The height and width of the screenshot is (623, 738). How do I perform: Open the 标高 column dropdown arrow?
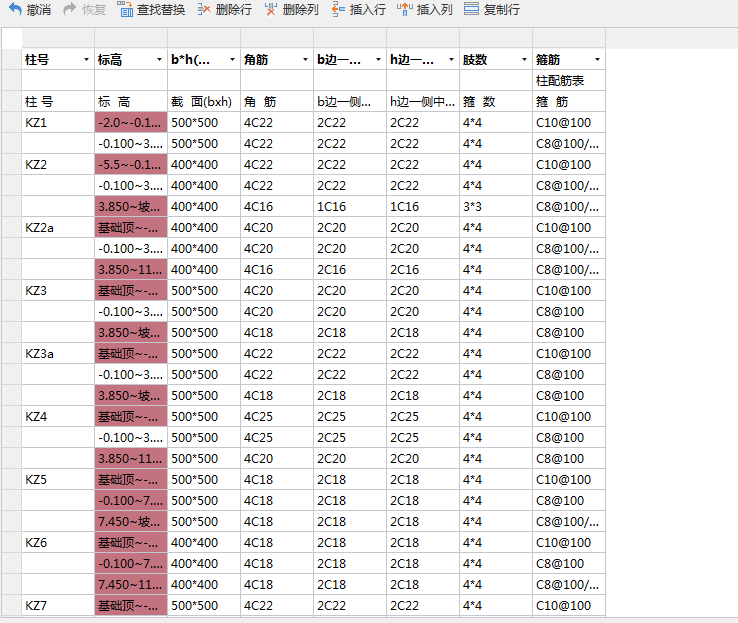coord(159,60)
